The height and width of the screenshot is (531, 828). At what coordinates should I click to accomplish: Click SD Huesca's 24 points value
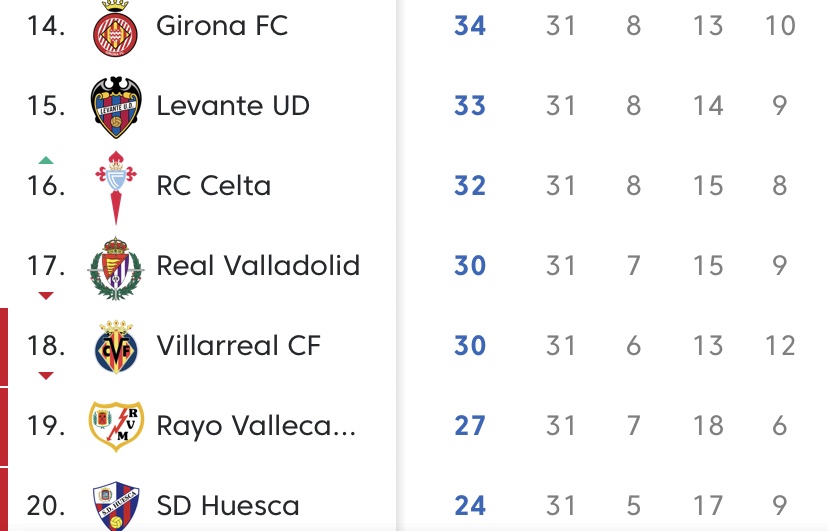pos(470,506)
